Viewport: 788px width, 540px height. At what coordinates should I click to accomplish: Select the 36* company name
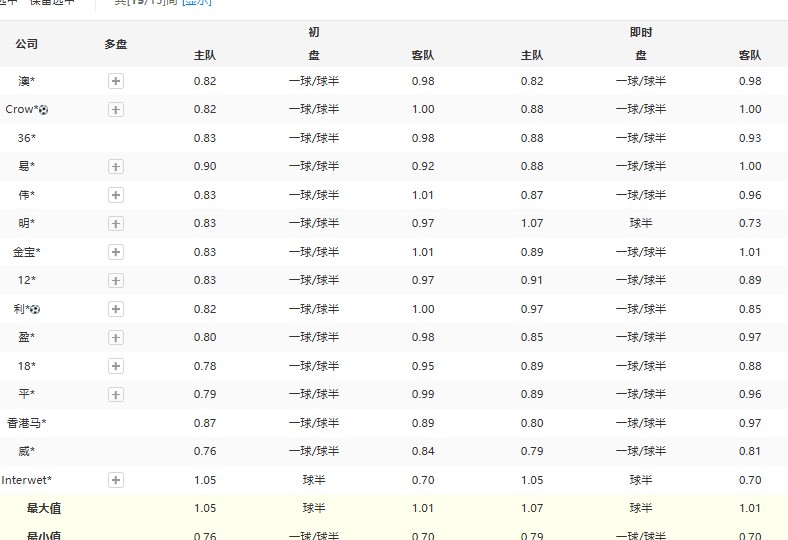pyautogui.click(x=27, y=138)
